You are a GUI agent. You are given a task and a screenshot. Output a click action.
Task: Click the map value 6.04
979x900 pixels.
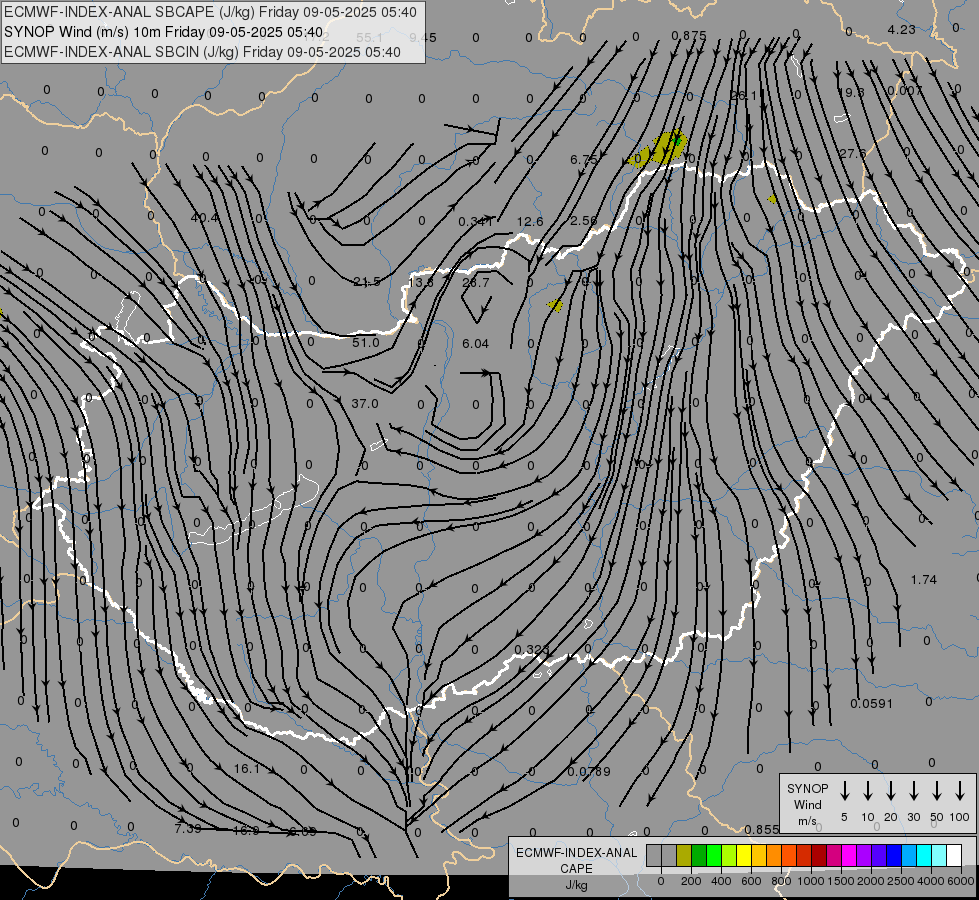(475, 344)
